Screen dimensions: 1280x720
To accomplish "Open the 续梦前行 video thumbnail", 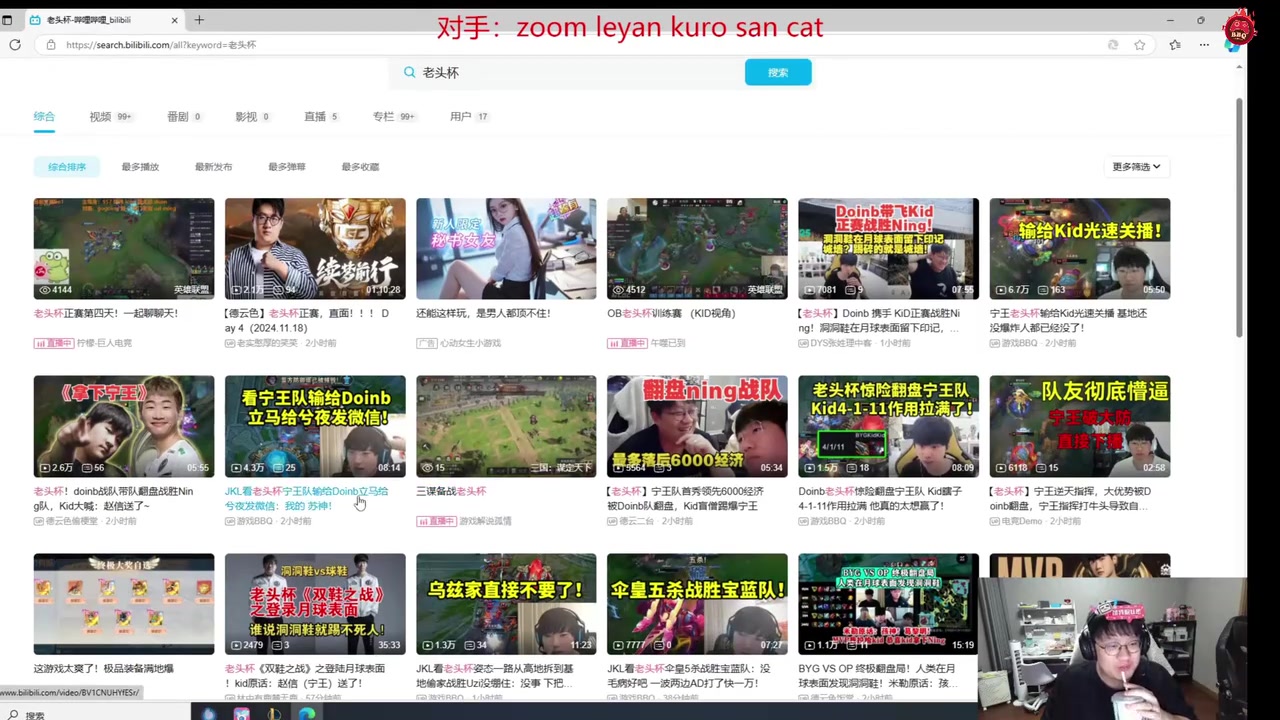I will click(315, 248).
